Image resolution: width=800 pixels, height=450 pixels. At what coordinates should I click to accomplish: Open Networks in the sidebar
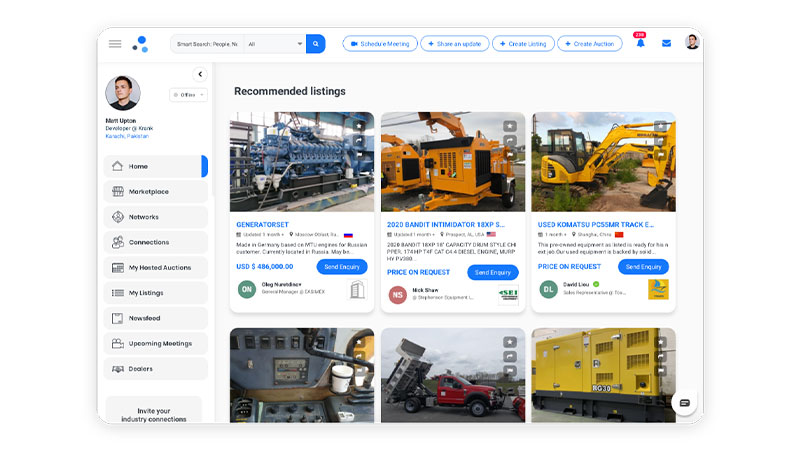click(x=156, y=217)
